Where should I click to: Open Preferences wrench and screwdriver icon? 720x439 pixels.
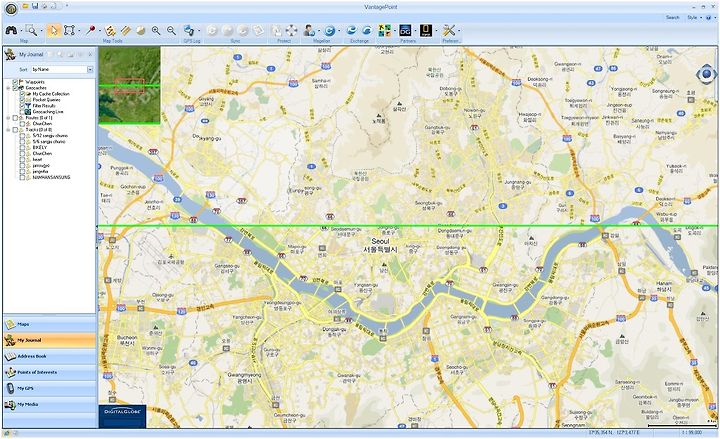tap(449, 30)
